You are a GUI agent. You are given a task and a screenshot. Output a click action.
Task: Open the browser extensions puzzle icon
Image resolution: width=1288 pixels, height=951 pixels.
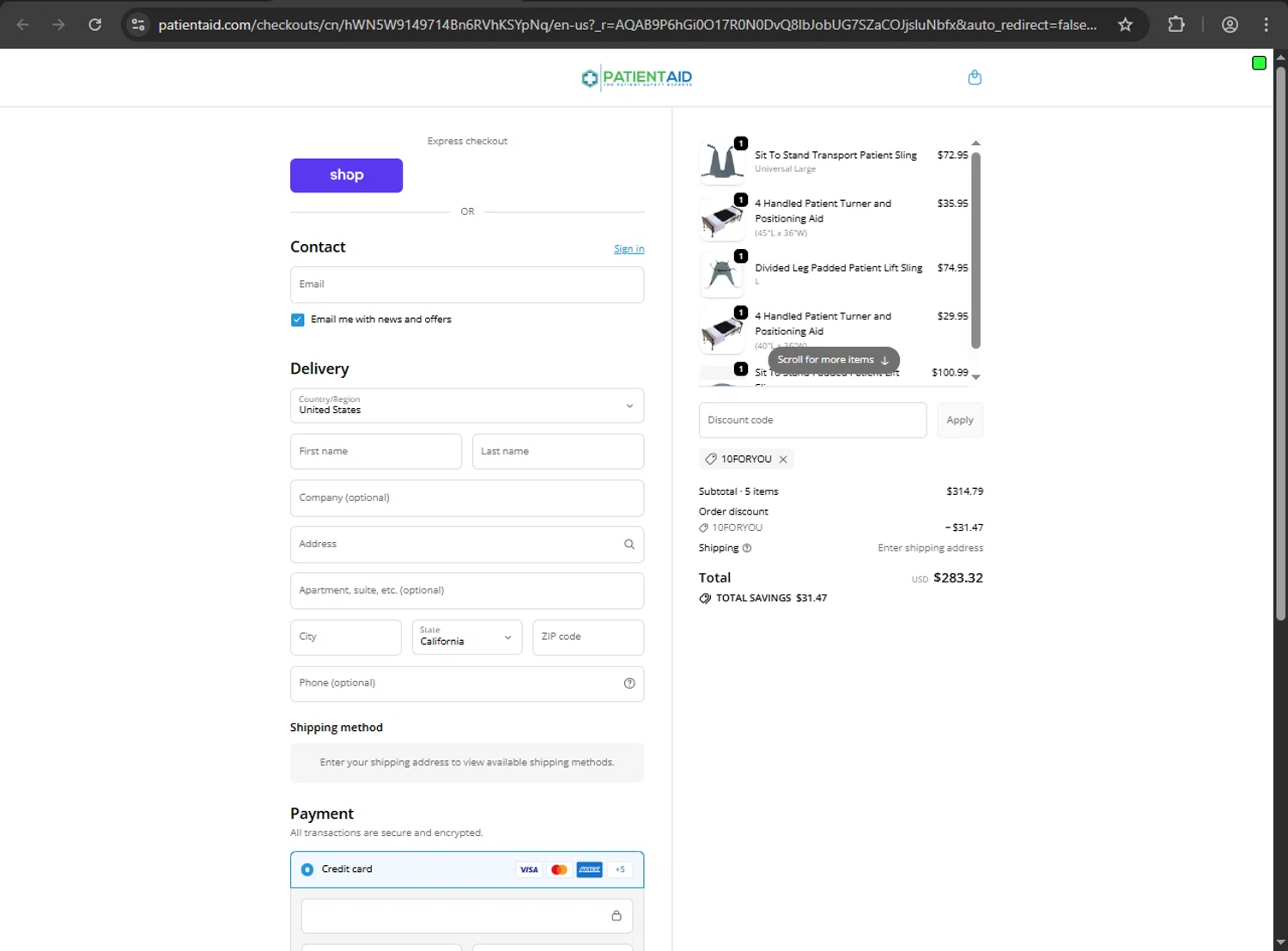point(1176,25)
